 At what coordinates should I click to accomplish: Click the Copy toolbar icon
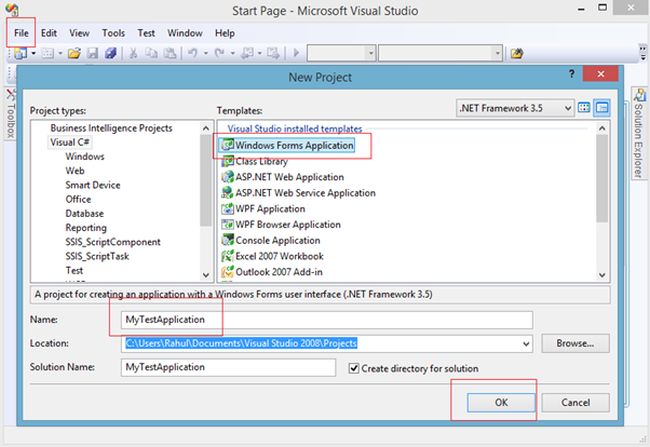(x=151, y=53)
